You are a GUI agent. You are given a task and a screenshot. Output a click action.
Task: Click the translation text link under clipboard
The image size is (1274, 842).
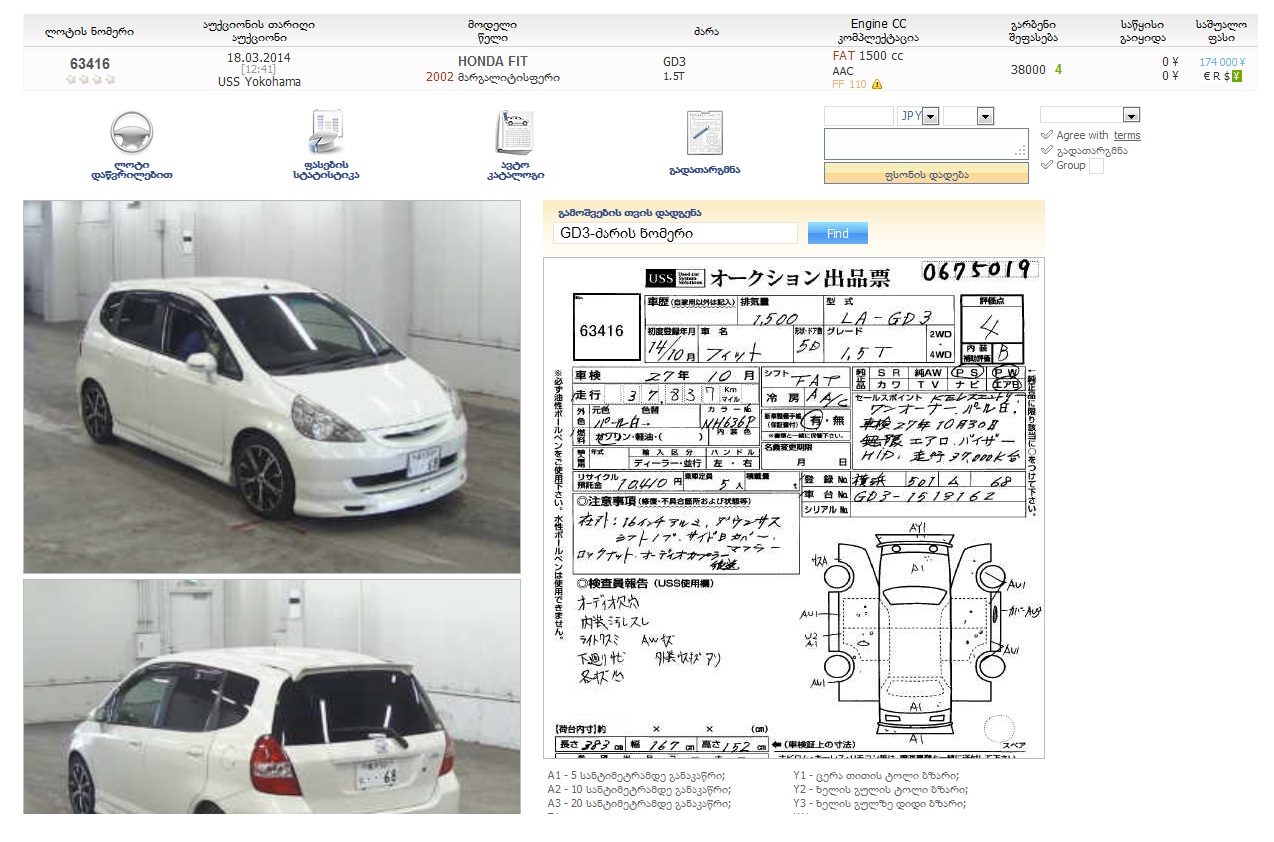pos(705,170)
